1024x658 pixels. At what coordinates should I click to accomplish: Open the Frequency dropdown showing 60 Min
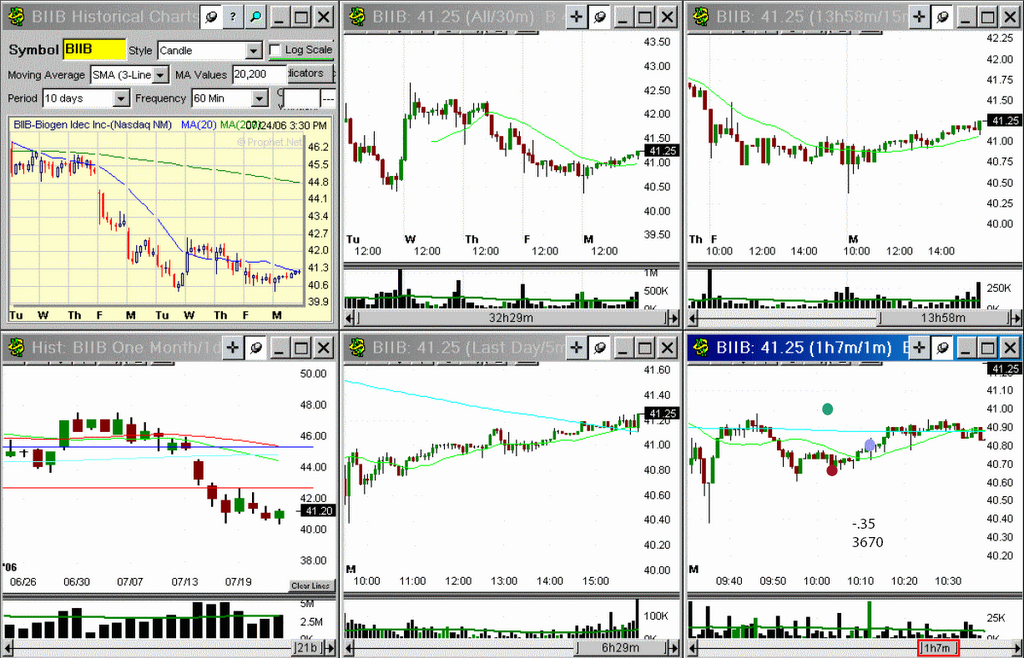point(259,99)
